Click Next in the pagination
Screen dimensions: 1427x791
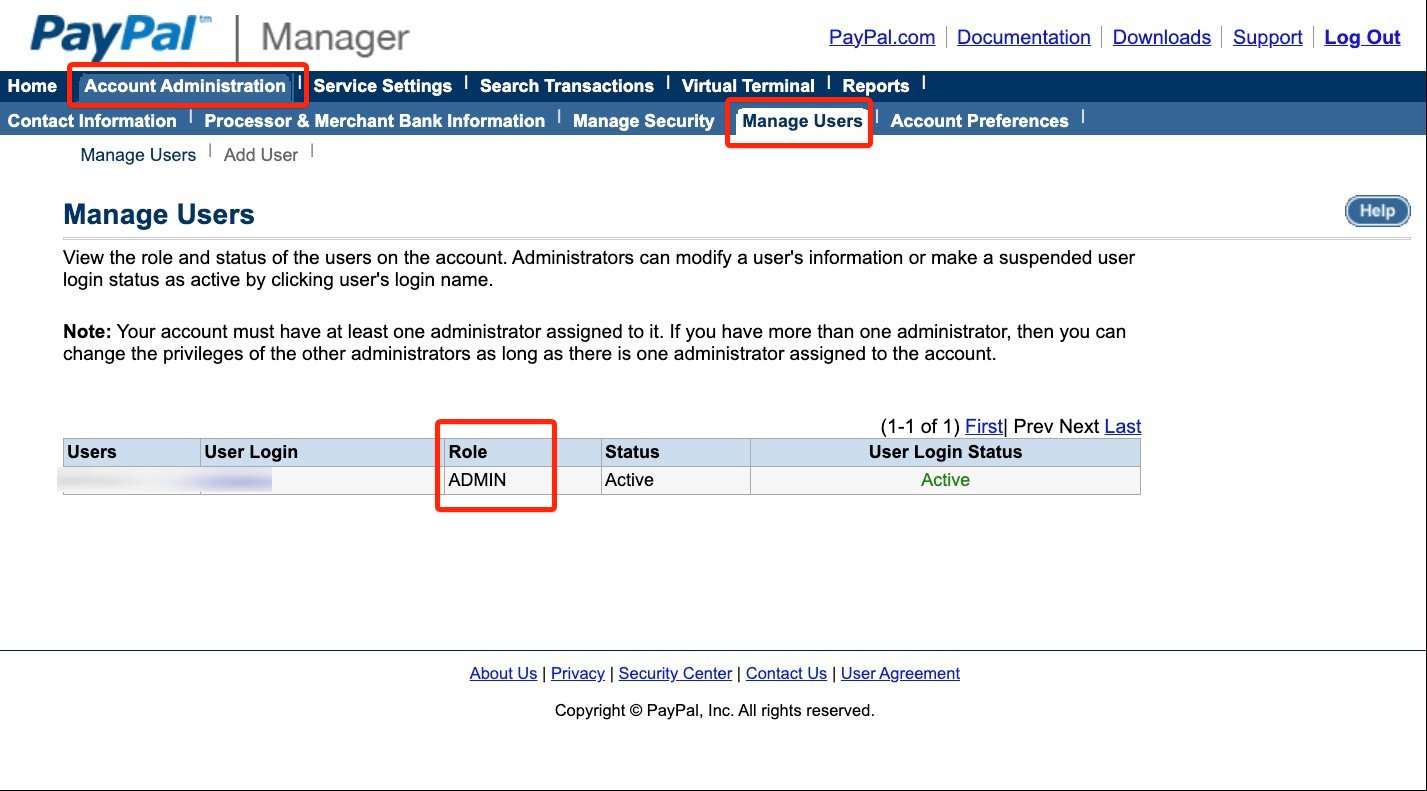(x=1079, y=426)
